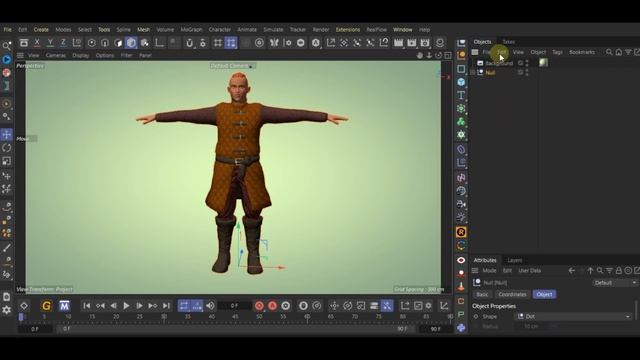Select the Move tool in left sidebar
Image resolution: width=640 pixels, height=360 pixels.
coord(7,134)
